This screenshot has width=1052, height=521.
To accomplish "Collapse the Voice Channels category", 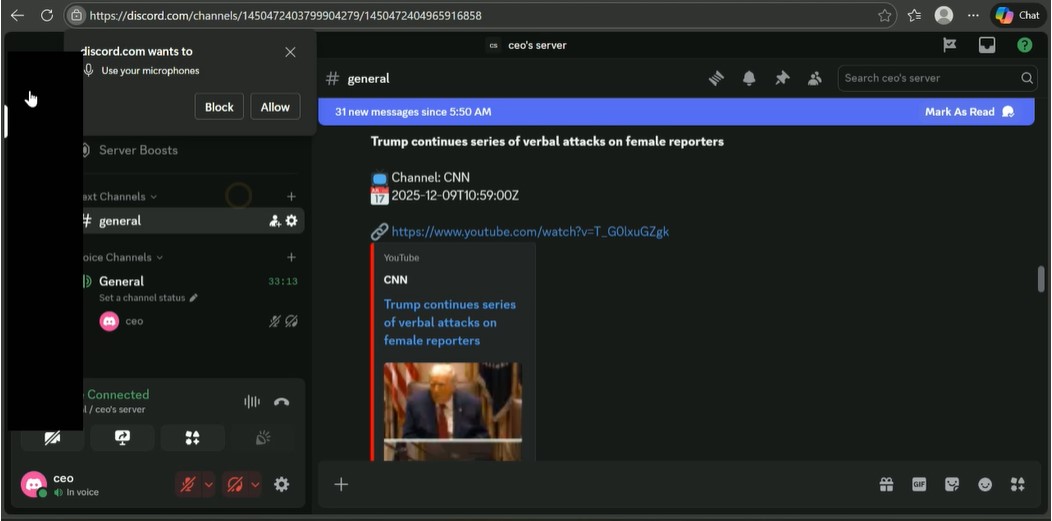I will (122, 257).
